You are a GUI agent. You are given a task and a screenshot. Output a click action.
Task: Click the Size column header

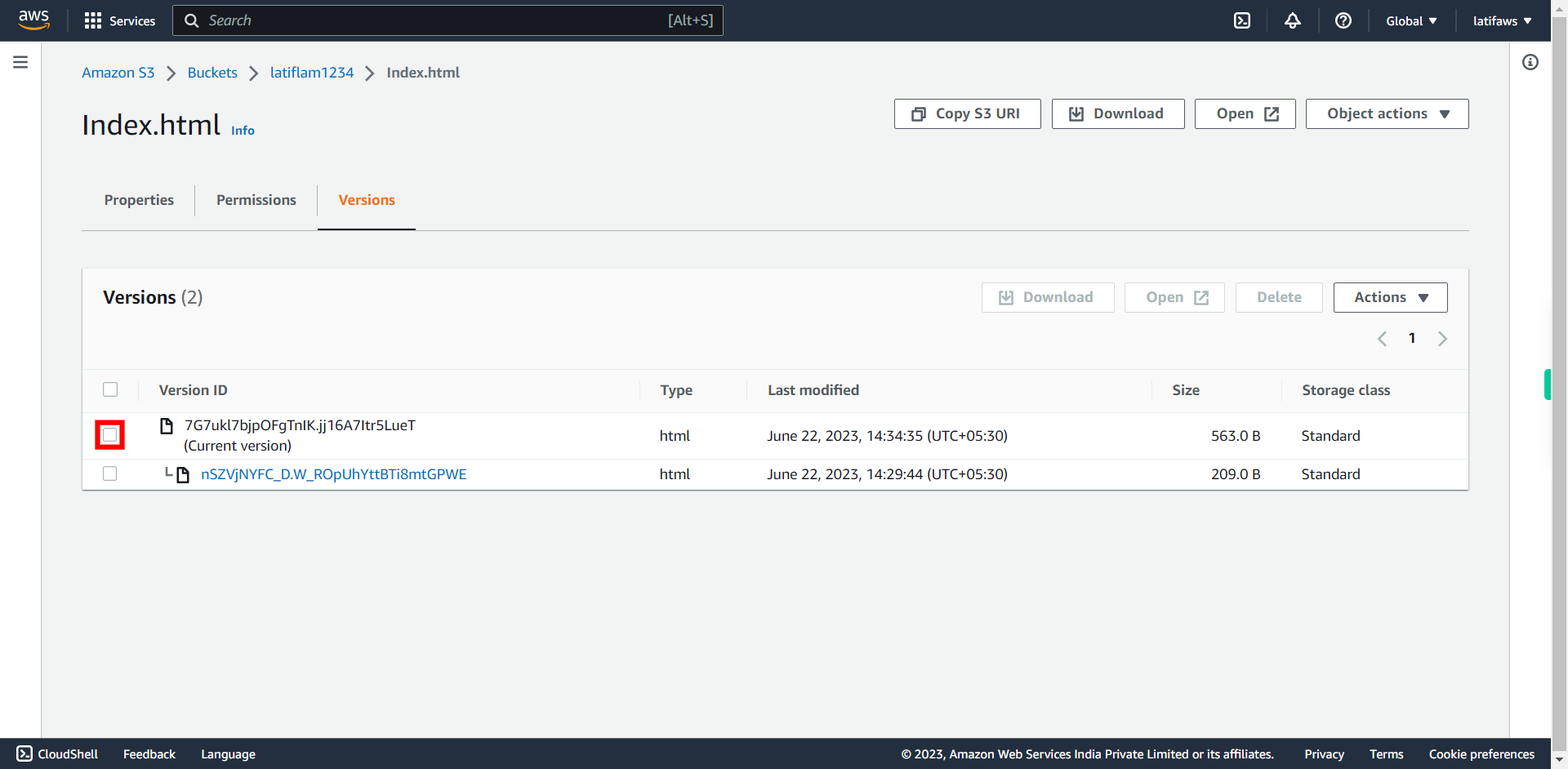point(1186,390)
